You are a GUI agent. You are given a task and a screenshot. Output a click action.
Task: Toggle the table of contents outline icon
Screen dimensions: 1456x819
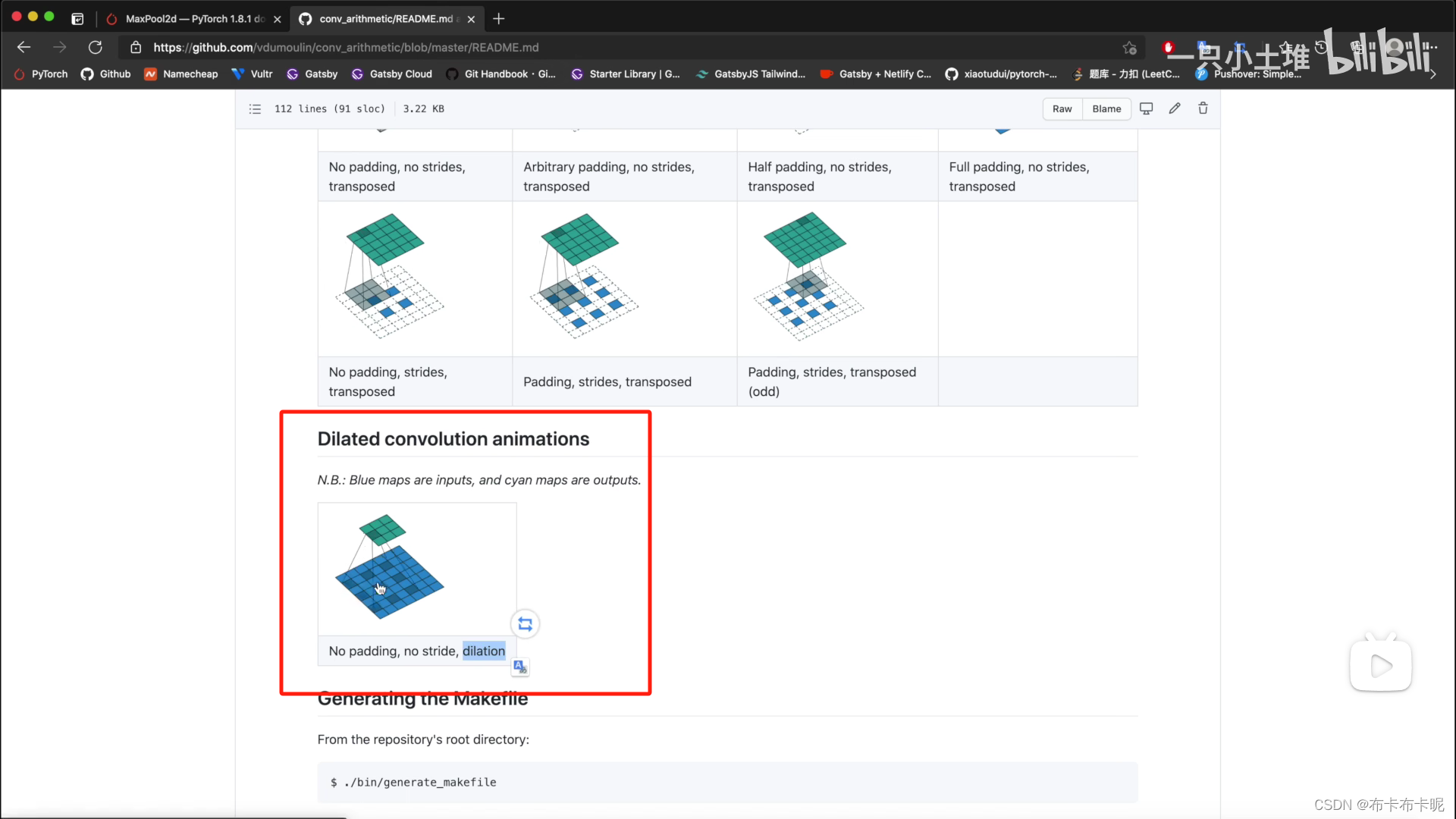(255, 108)
